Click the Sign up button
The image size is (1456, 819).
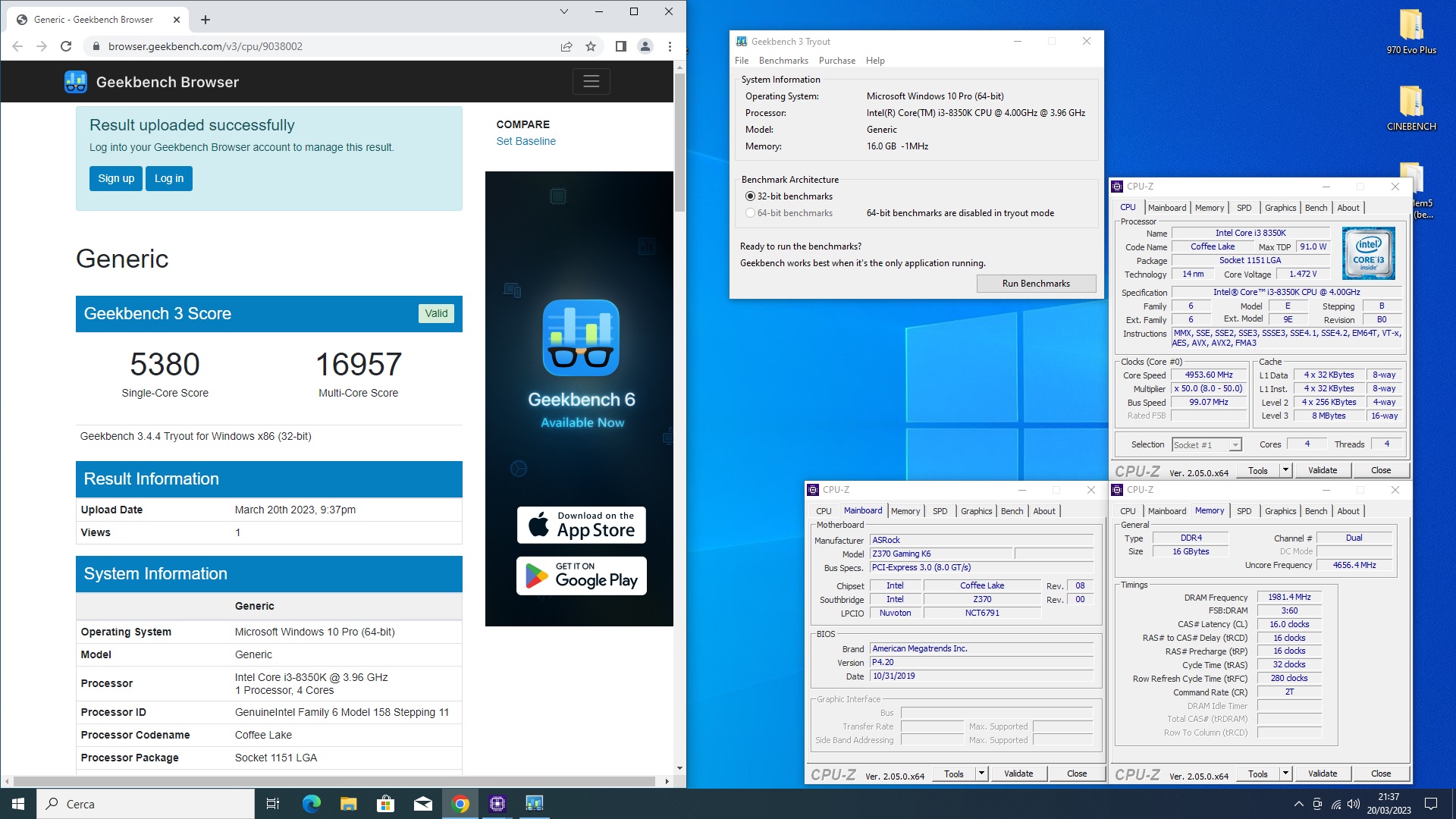pos(116,178)
